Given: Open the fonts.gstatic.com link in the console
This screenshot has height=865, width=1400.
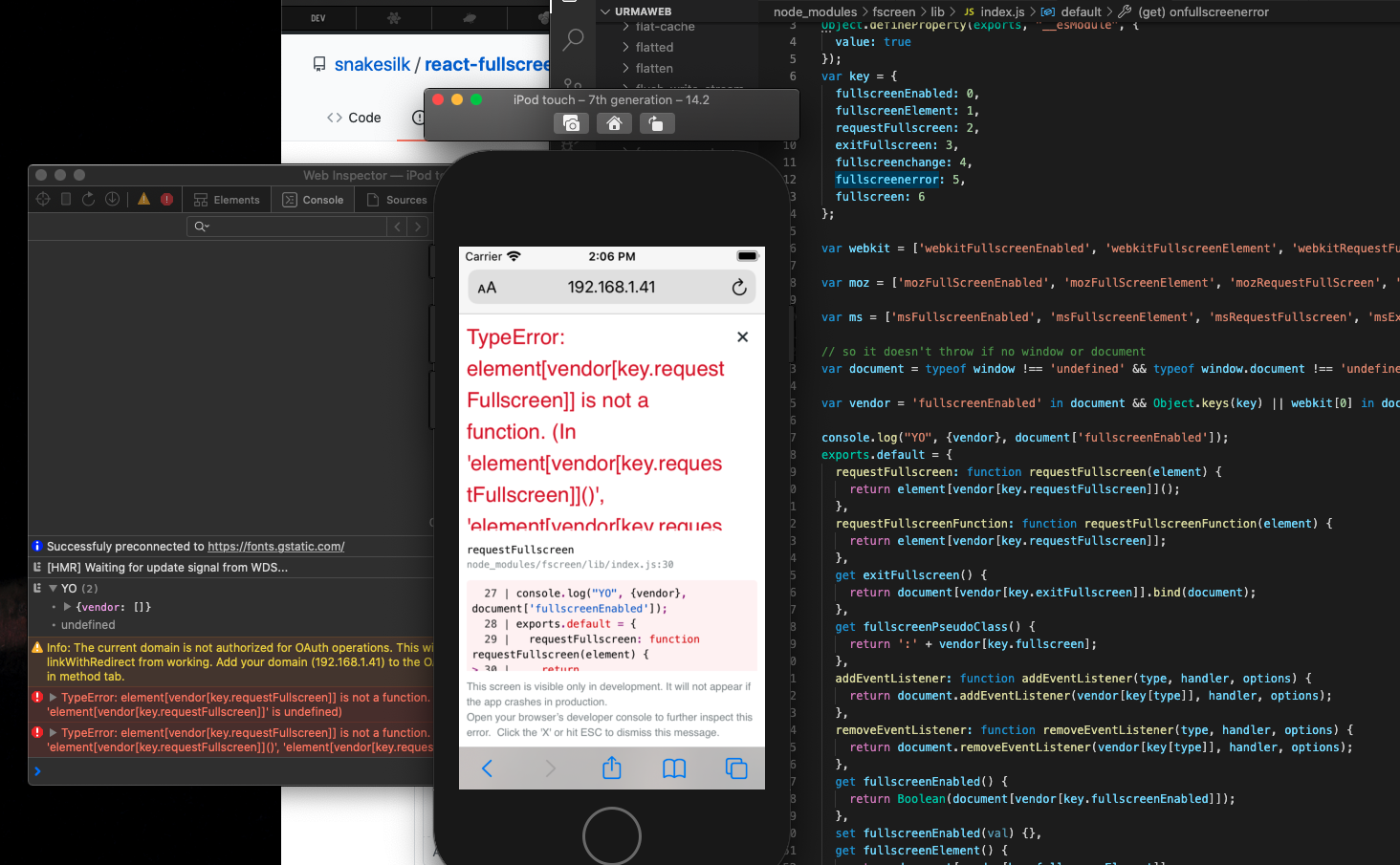Looking at the screenshot, I should pos(274,546).
